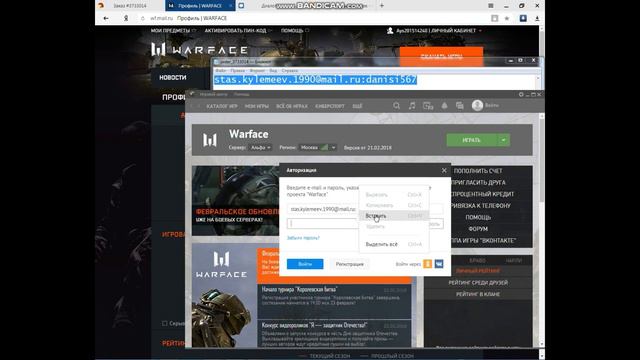Click РЕЙТИНГ В КЛАНЕ
The width and height of the screenshot is (640, 360).
tap(478, 294)
